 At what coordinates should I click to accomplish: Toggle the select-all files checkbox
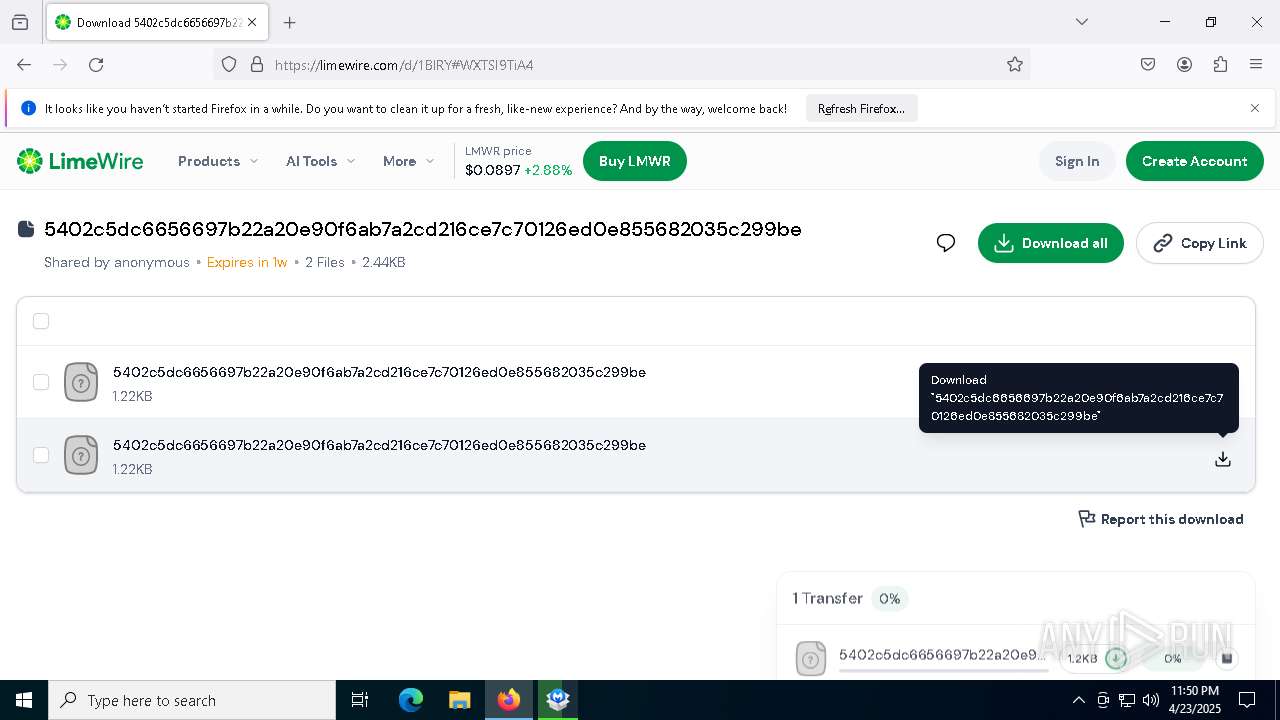point(41,321)
